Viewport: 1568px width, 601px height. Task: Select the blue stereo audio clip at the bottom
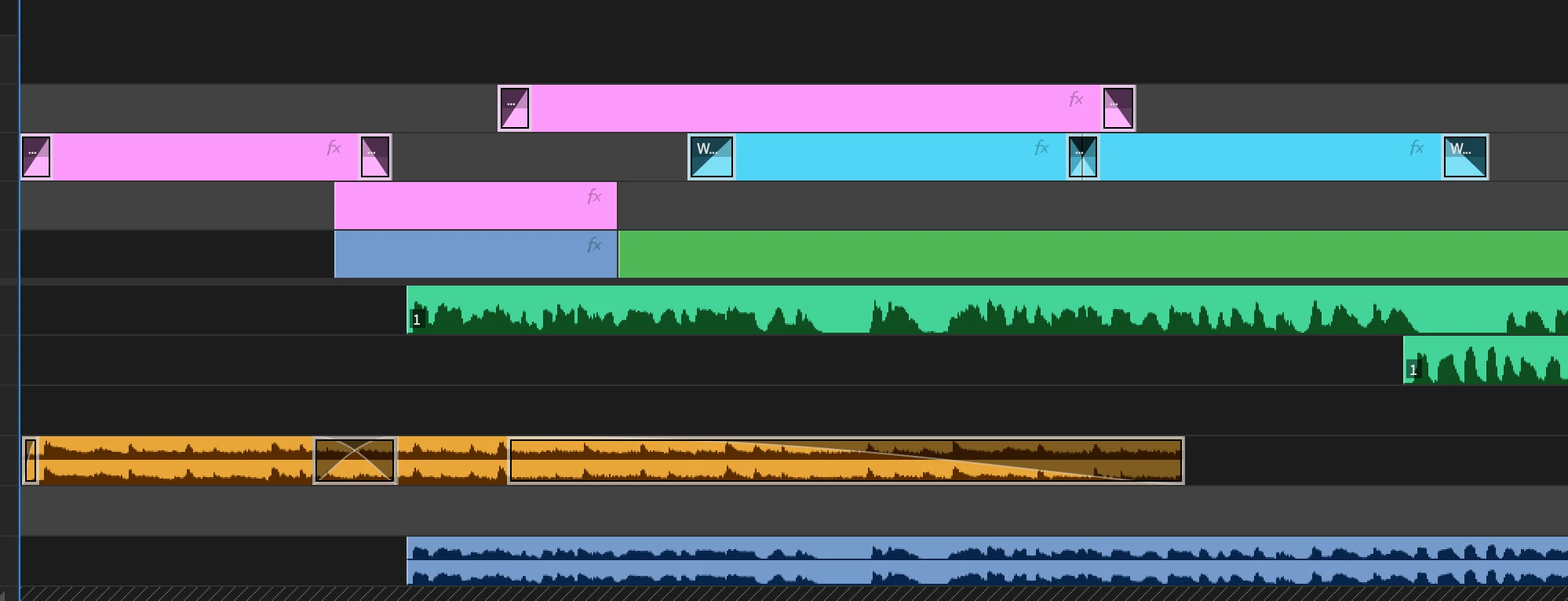(x=987, y=560)
